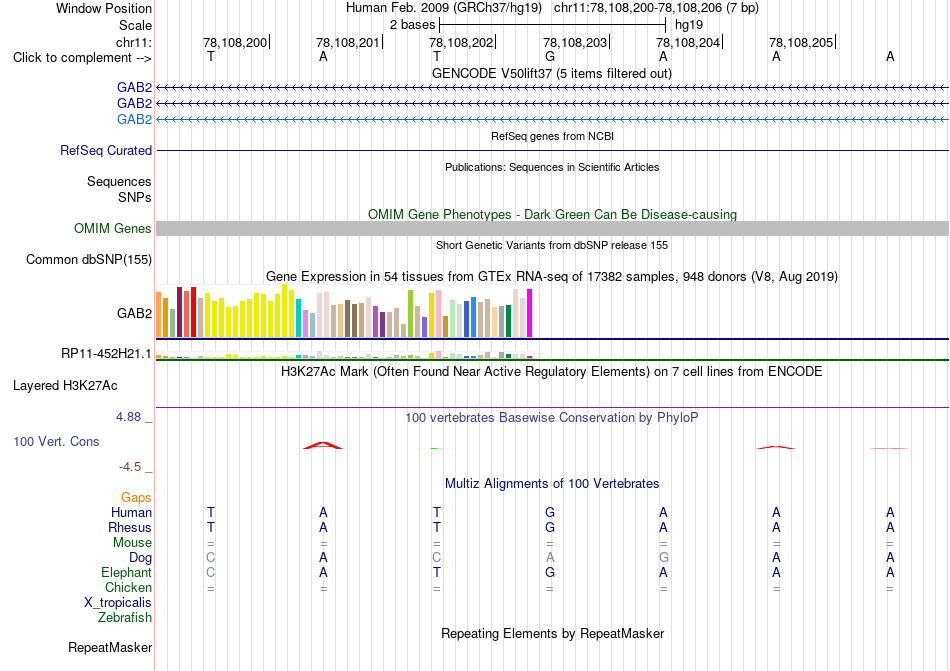The height and width of the screenshot is (671, 950).
Task: Click the 'RefSeq genes from NCBI' title
Action: click(552, 136)
